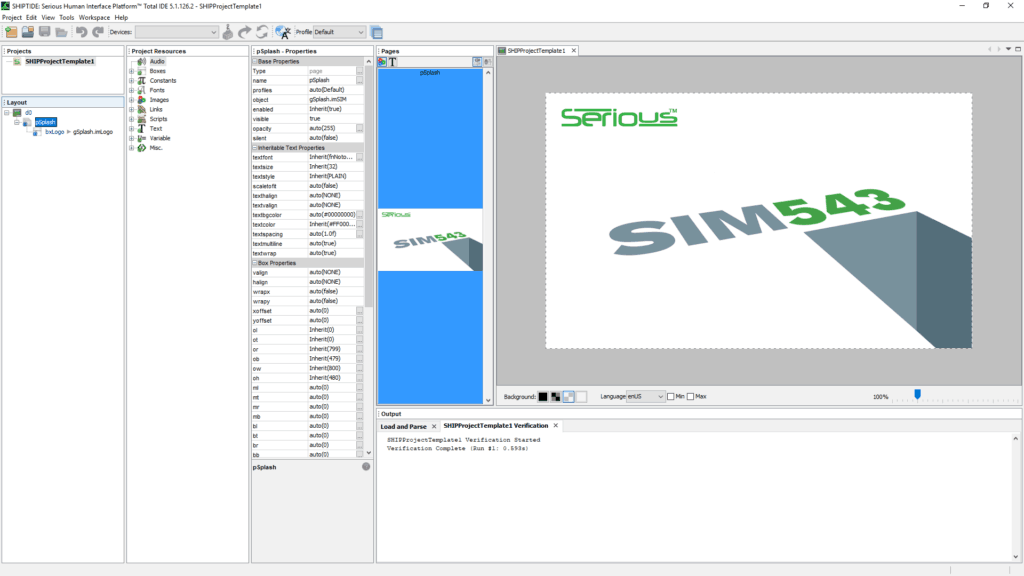
Task: Expand the Boxes resource node
Action: pyautogui.click(x=131, y=71)
